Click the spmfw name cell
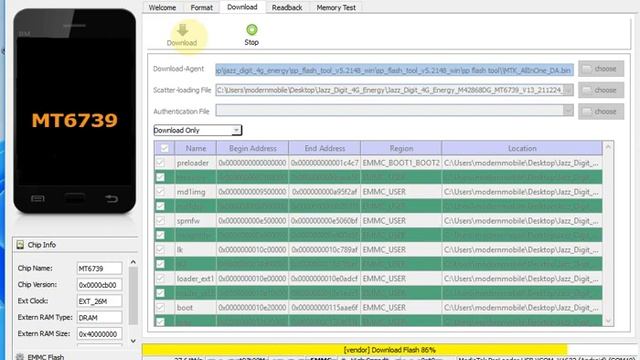Viewport: 640px width, 360px height. [196, 221]
